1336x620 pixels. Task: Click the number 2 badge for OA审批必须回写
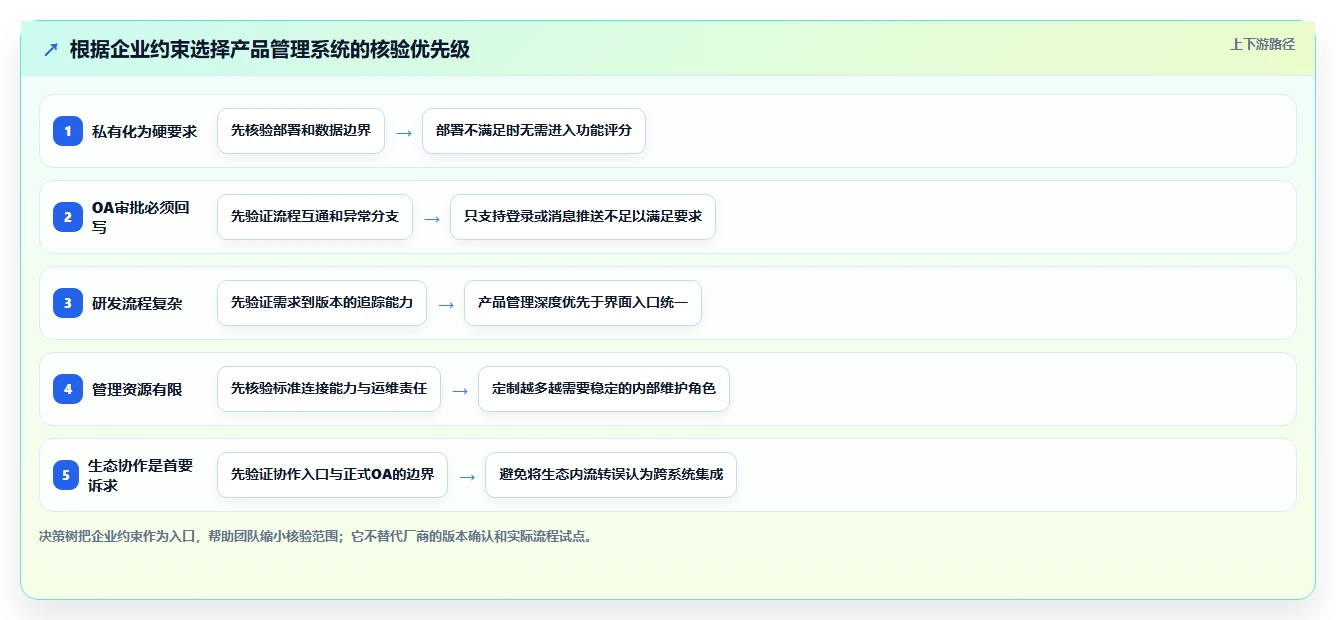[x=68, y=217]
